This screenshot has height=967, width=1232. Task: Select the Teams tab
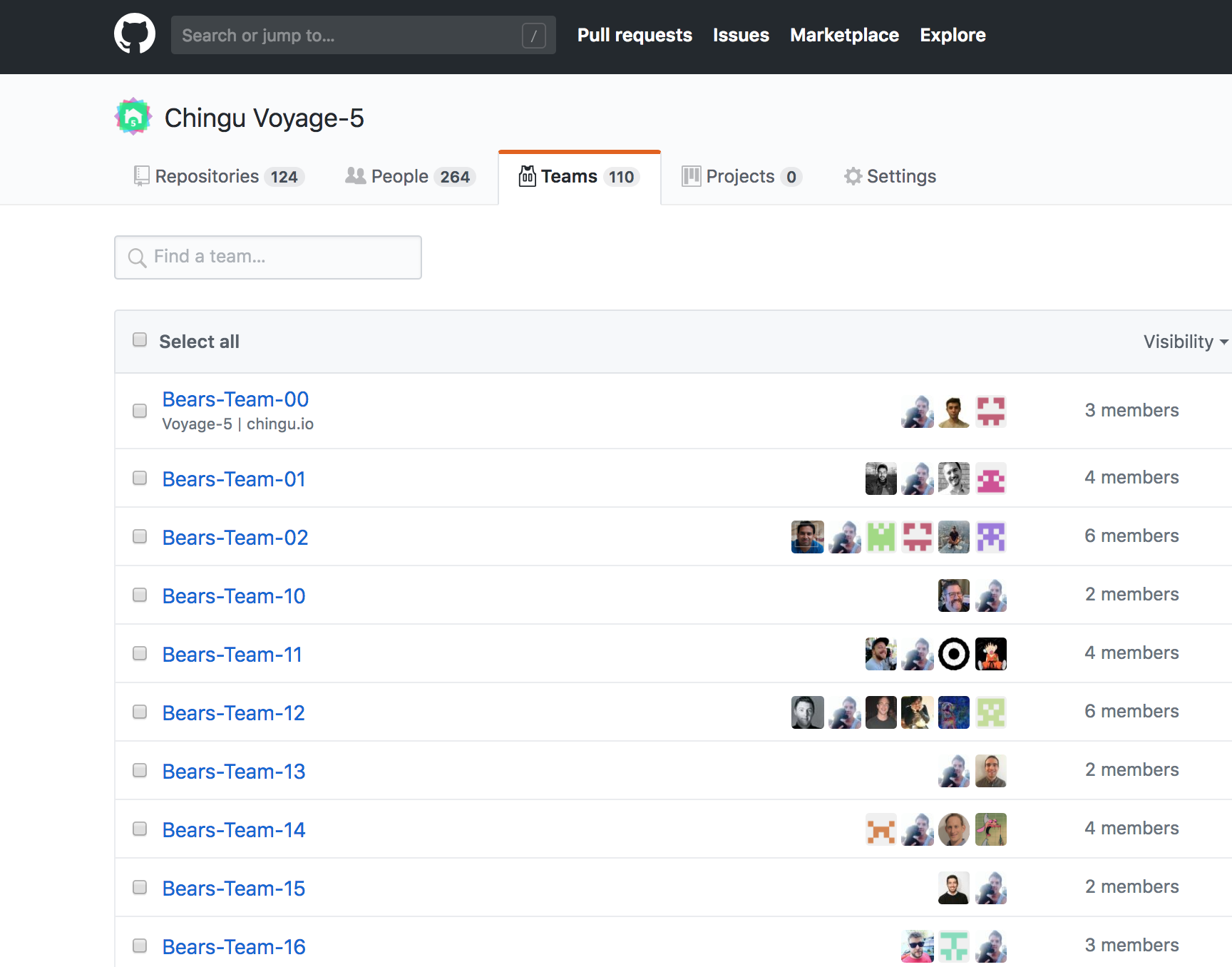579,177
